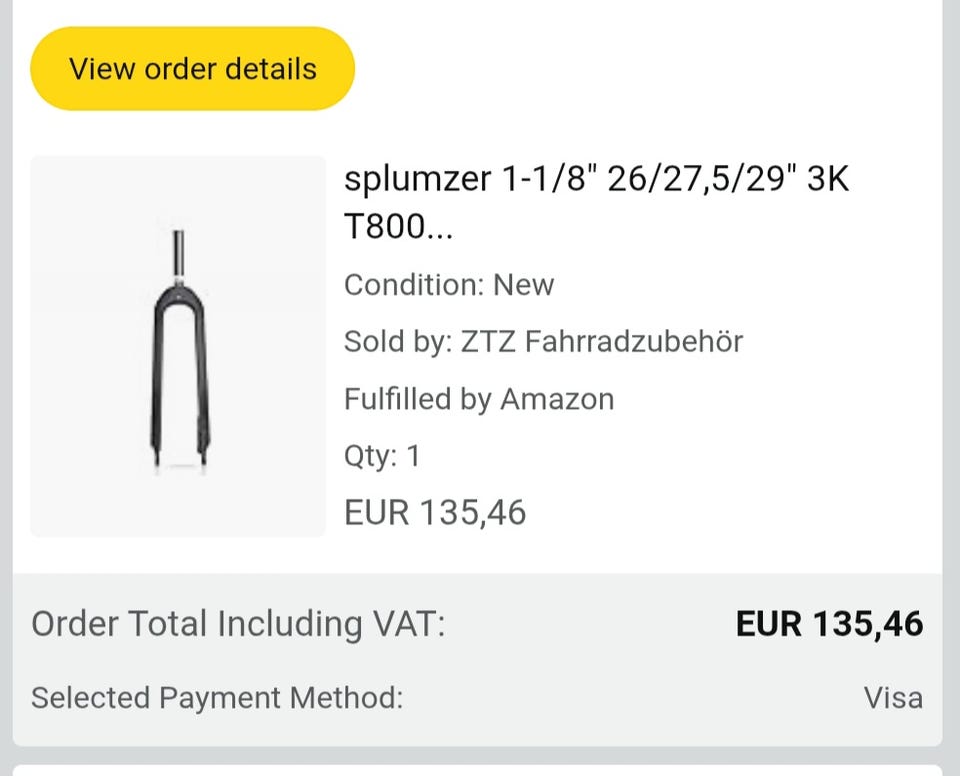Click the gray order summary panel background

point(600,660)
